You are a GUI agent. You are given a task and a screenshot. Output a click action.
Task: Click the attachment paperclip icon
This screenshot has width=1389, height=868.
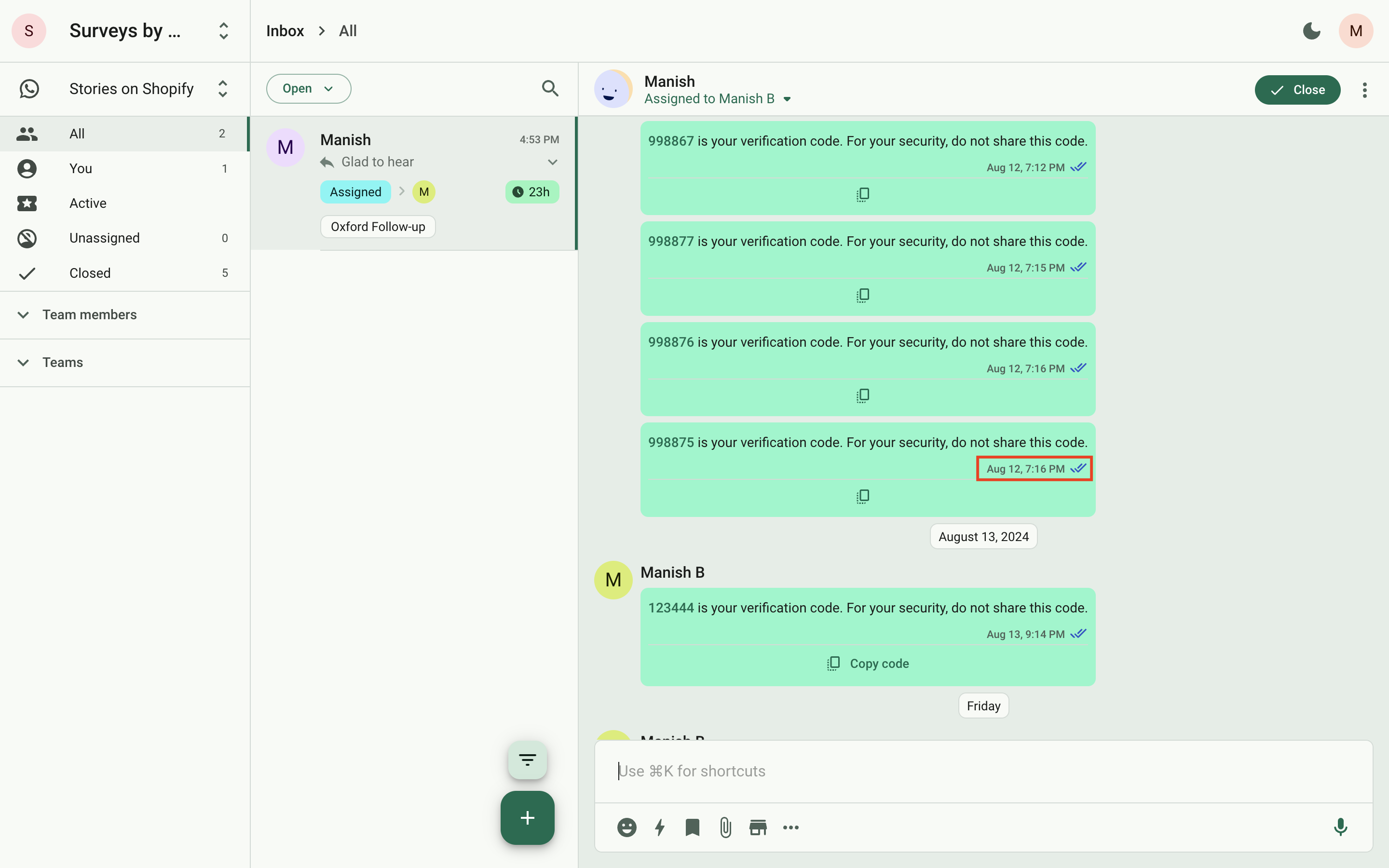725,827
